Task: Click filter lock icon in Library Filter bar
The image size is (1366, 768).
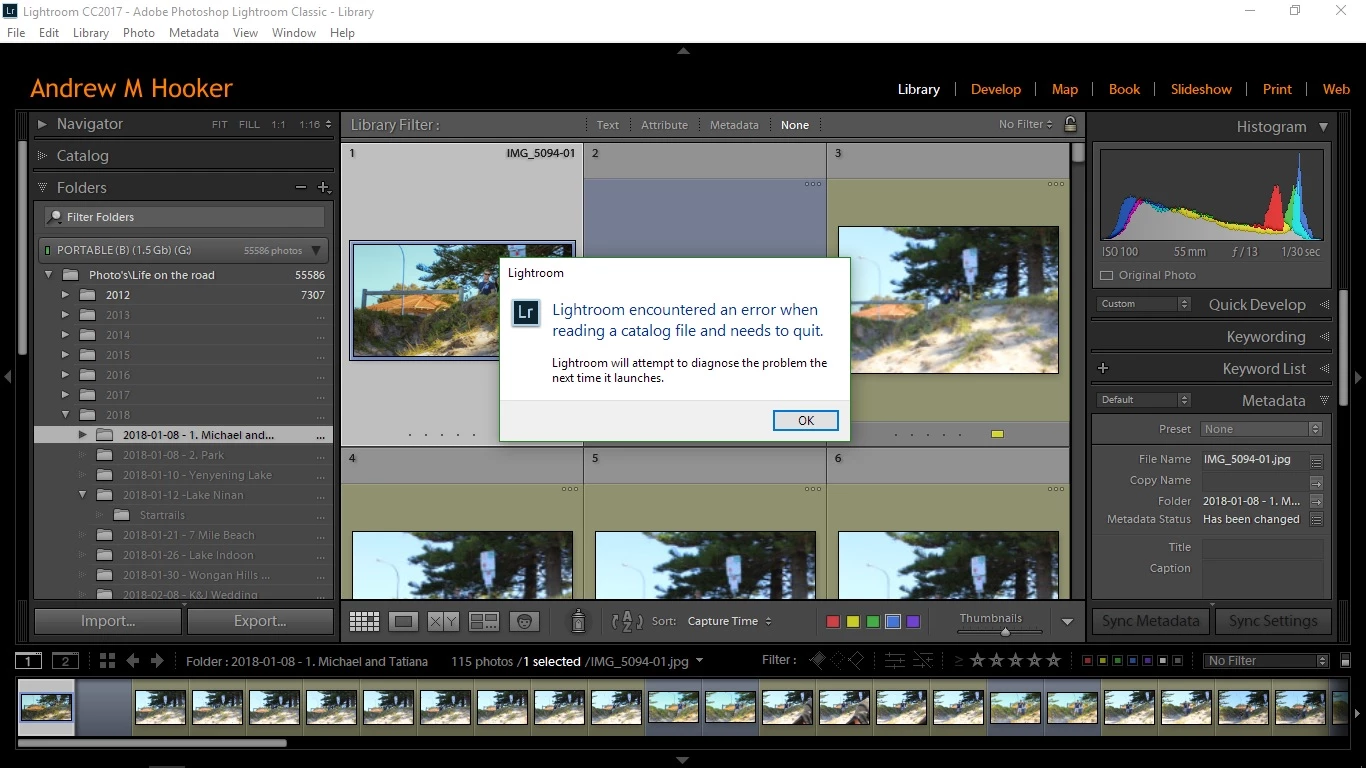Action: pyautogui.click(x=1071, y=125)
